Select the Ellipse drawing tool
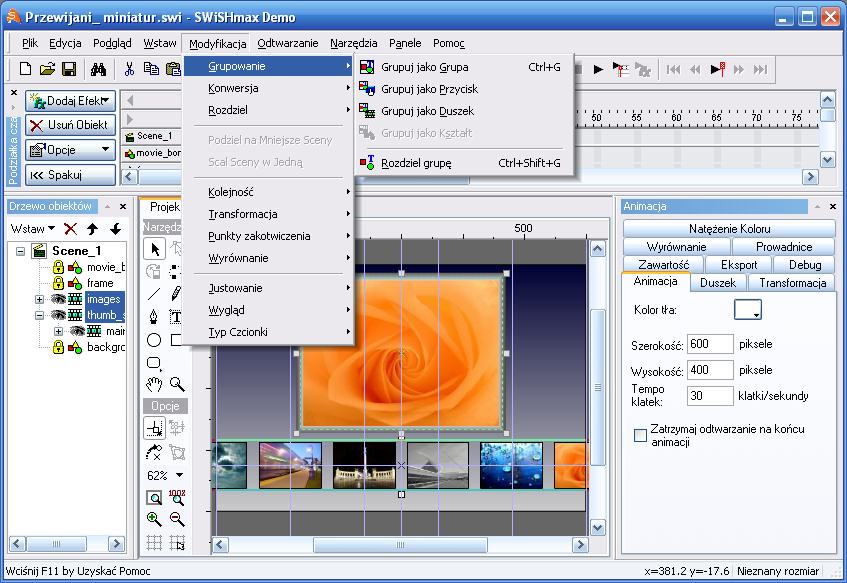The image size is (847, 583). (x=154, y=341)
